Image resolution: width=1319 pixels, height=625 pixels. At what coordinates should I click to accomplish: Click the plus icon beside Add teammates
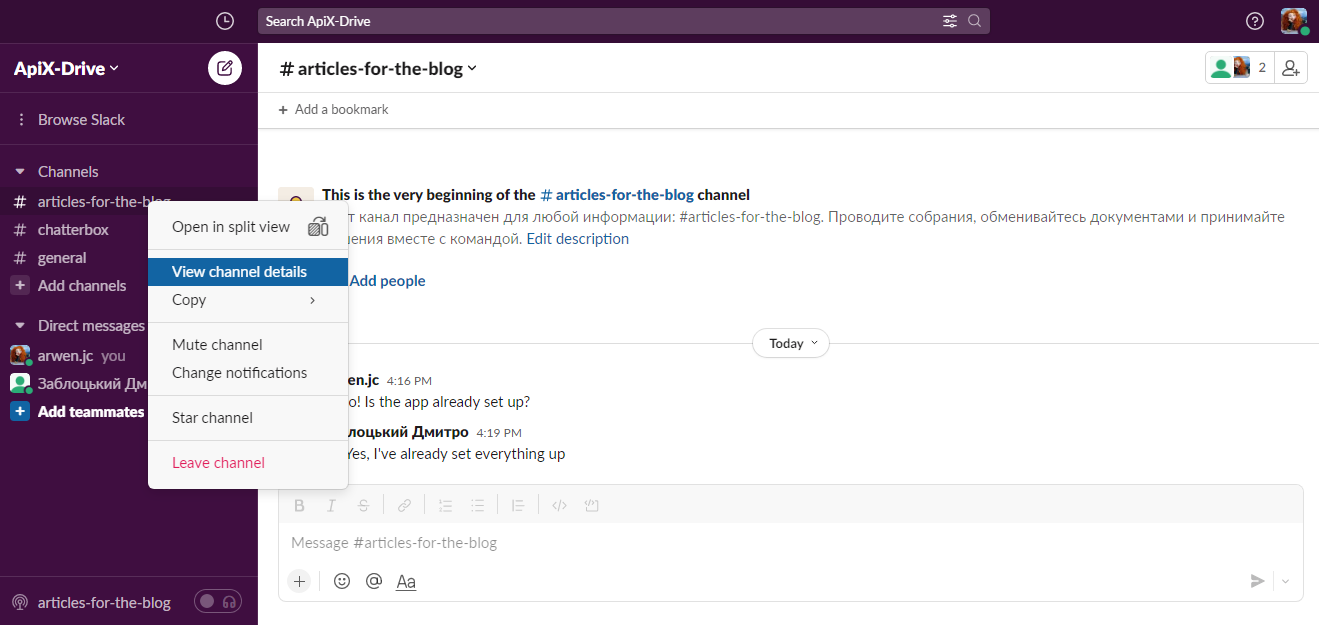coord(20,411)
